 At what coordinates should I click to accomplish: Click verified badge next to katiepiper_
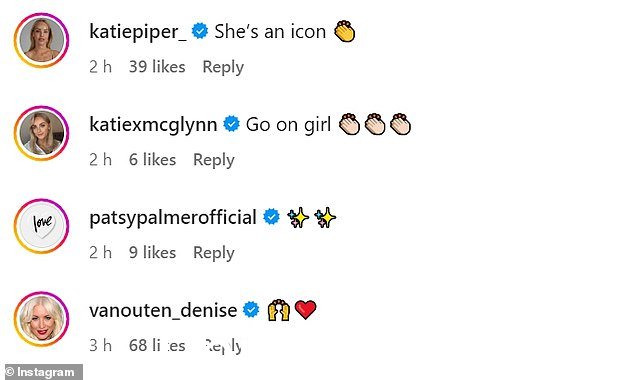click(200, 31)
